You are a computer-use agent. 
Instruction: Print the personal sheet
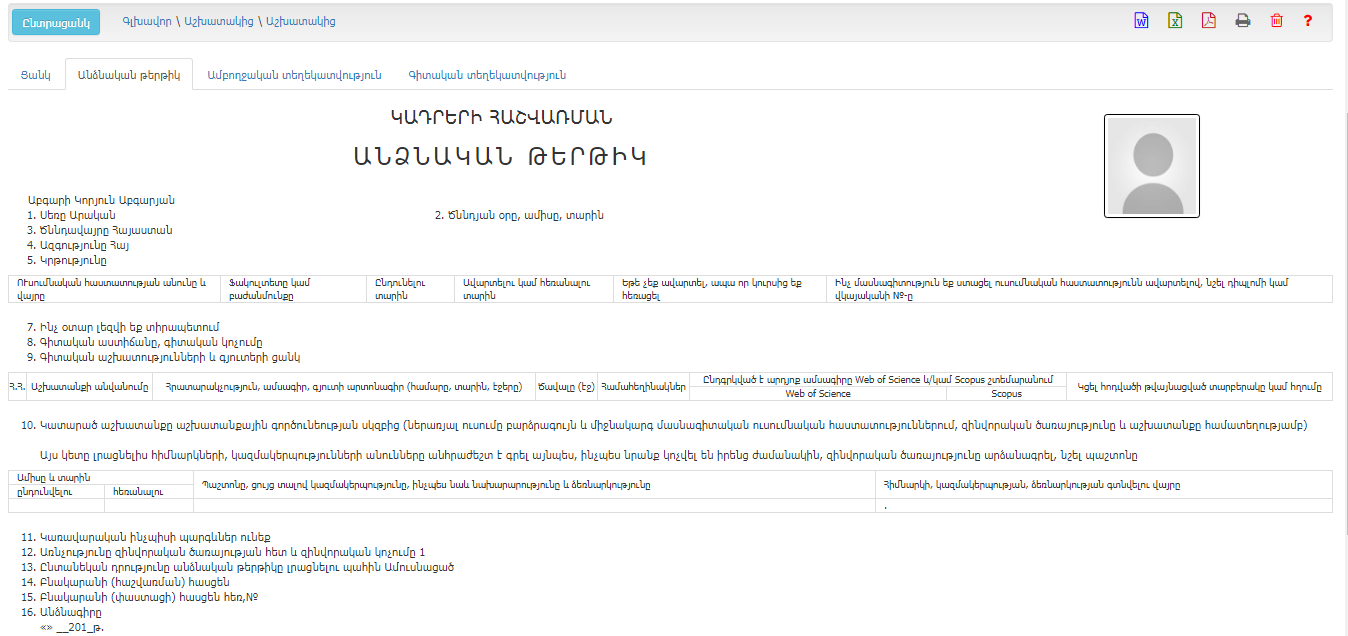tap(1243, 21)
